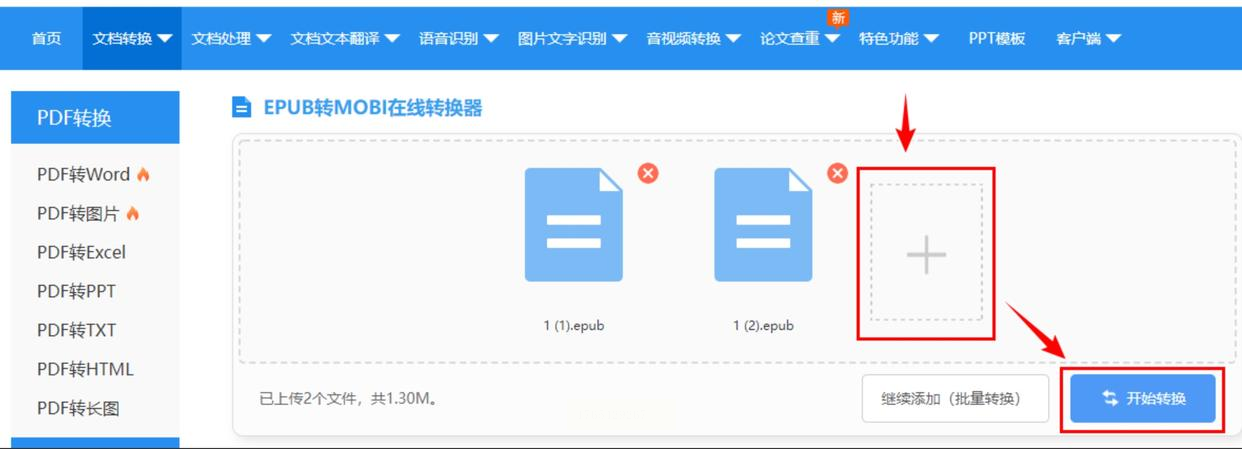Remove the 1 (2).epub file

click(x=837, y=173)
